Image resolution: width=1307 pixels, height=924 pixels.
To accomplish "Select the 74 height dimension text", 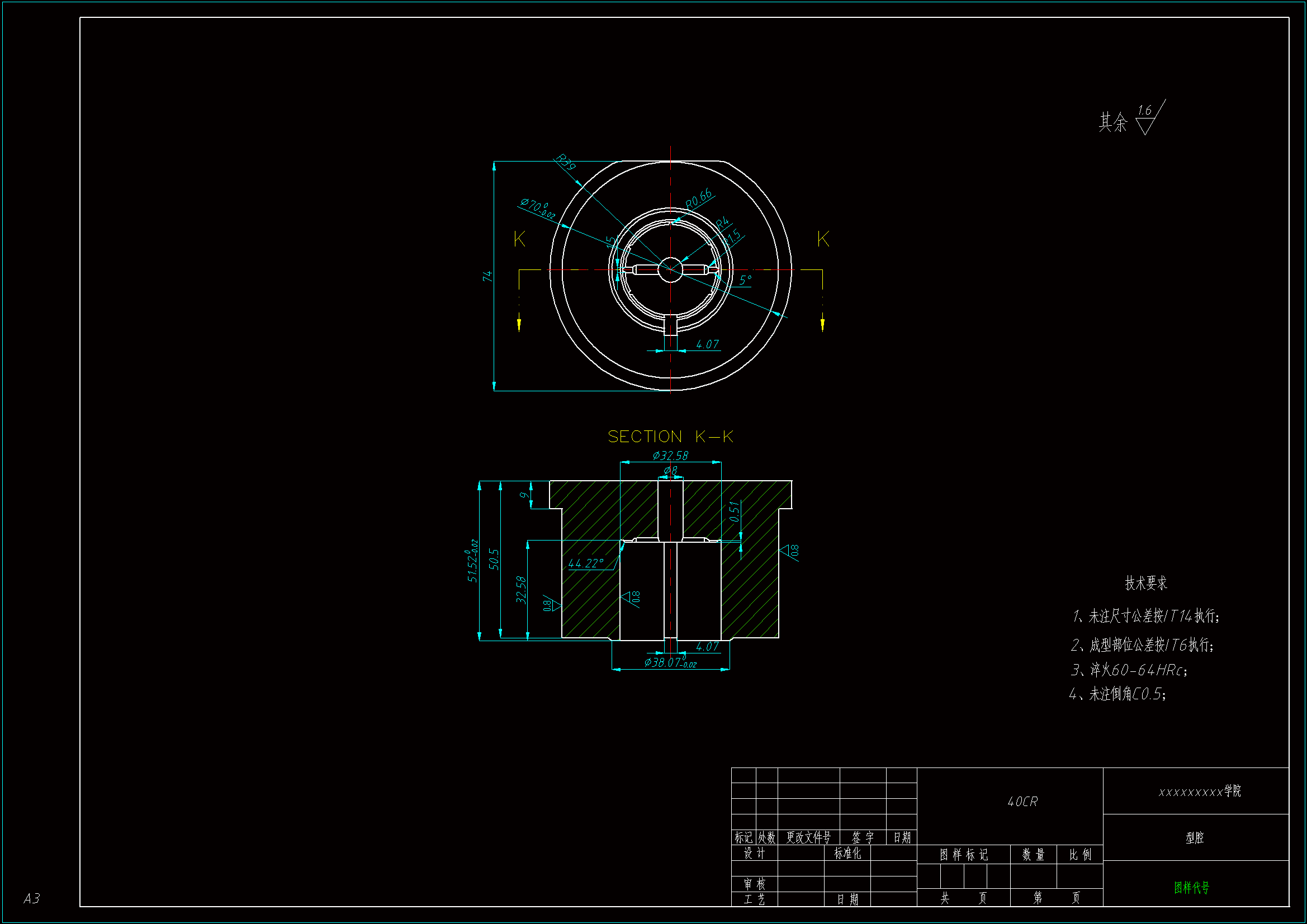I will 487,276.
